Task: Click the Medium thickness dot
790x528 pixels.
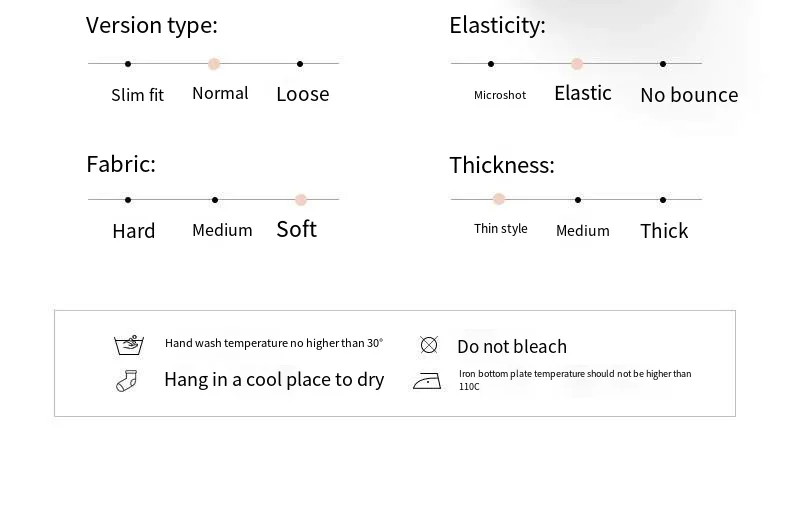Action: pyautogui.click(x=578, y=200)
